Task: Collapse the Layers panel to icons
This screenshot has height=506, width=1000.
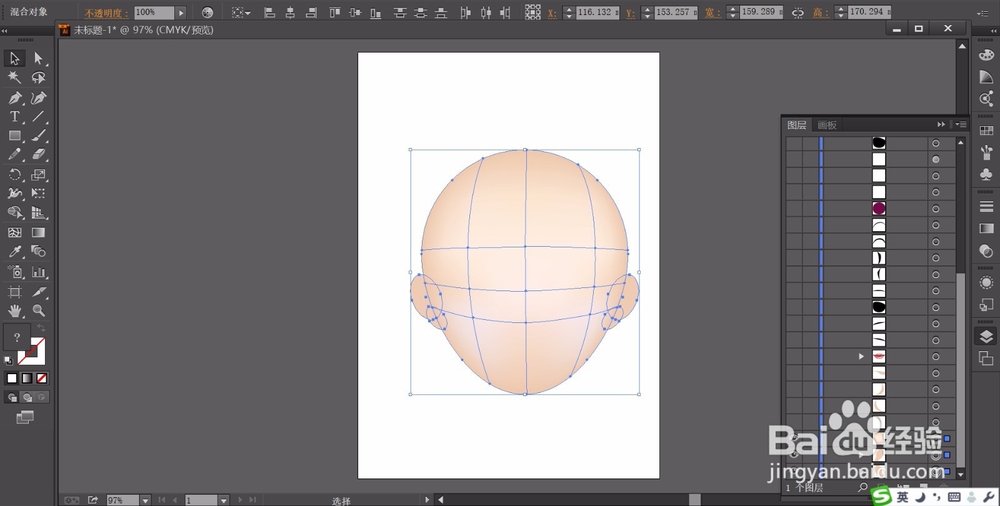Action: point(941,124)
